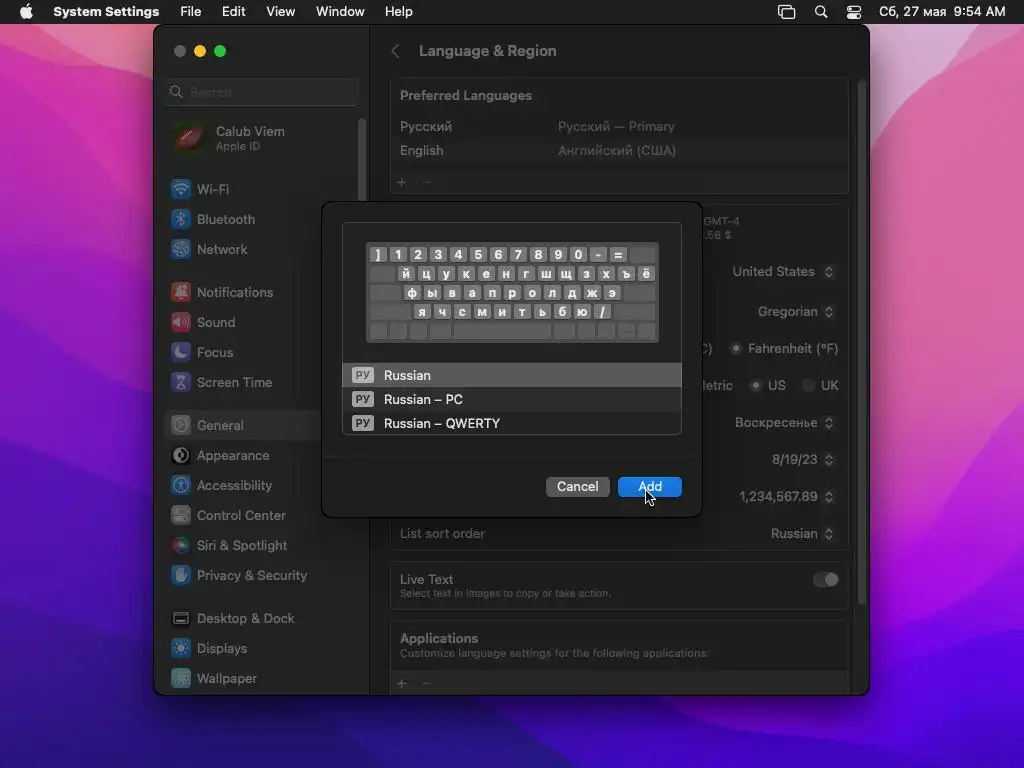
Task: Click the Sound speaker icon
Action: pos(181,322)
